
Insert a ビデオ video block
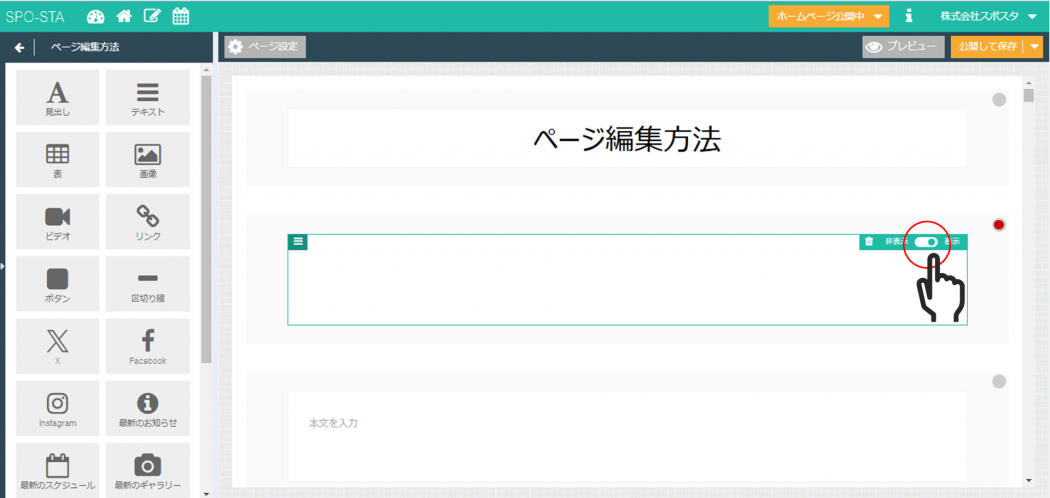58,222
